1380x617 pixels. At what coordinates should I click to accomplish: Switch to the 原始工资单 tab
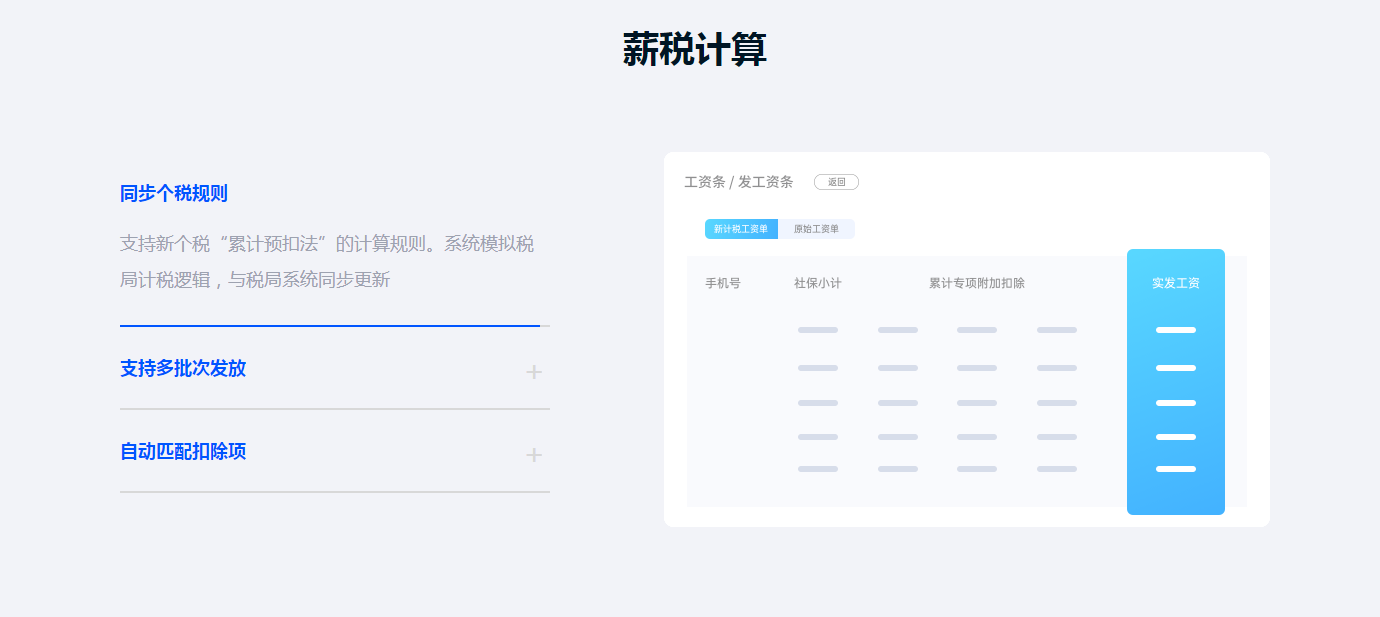pos(816,229)
